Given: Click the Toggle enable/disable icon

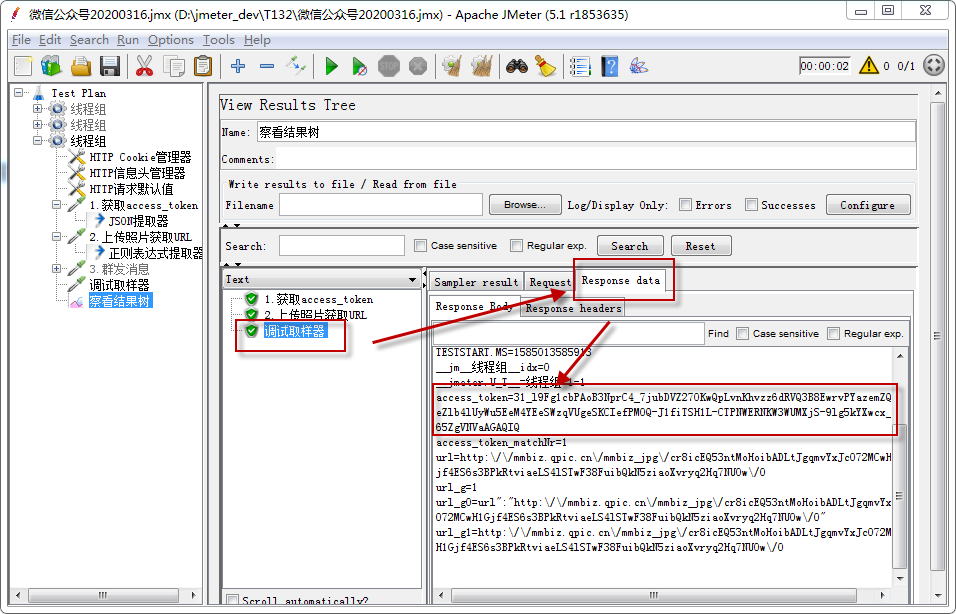Looking at the screenshot, I should [296, 66].
